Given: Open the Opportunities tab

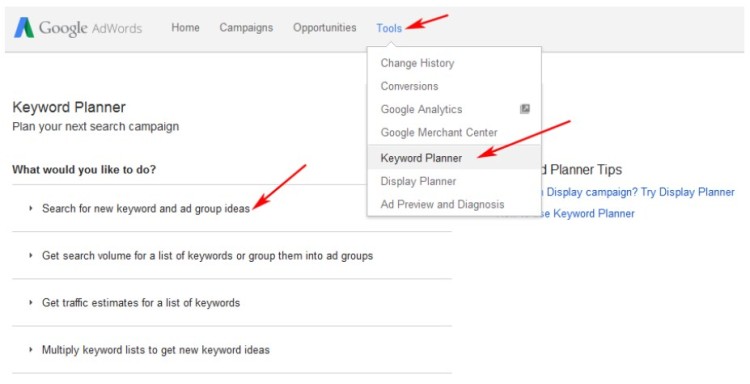Looking at the screenshot, I should click(x=324, y=28).
